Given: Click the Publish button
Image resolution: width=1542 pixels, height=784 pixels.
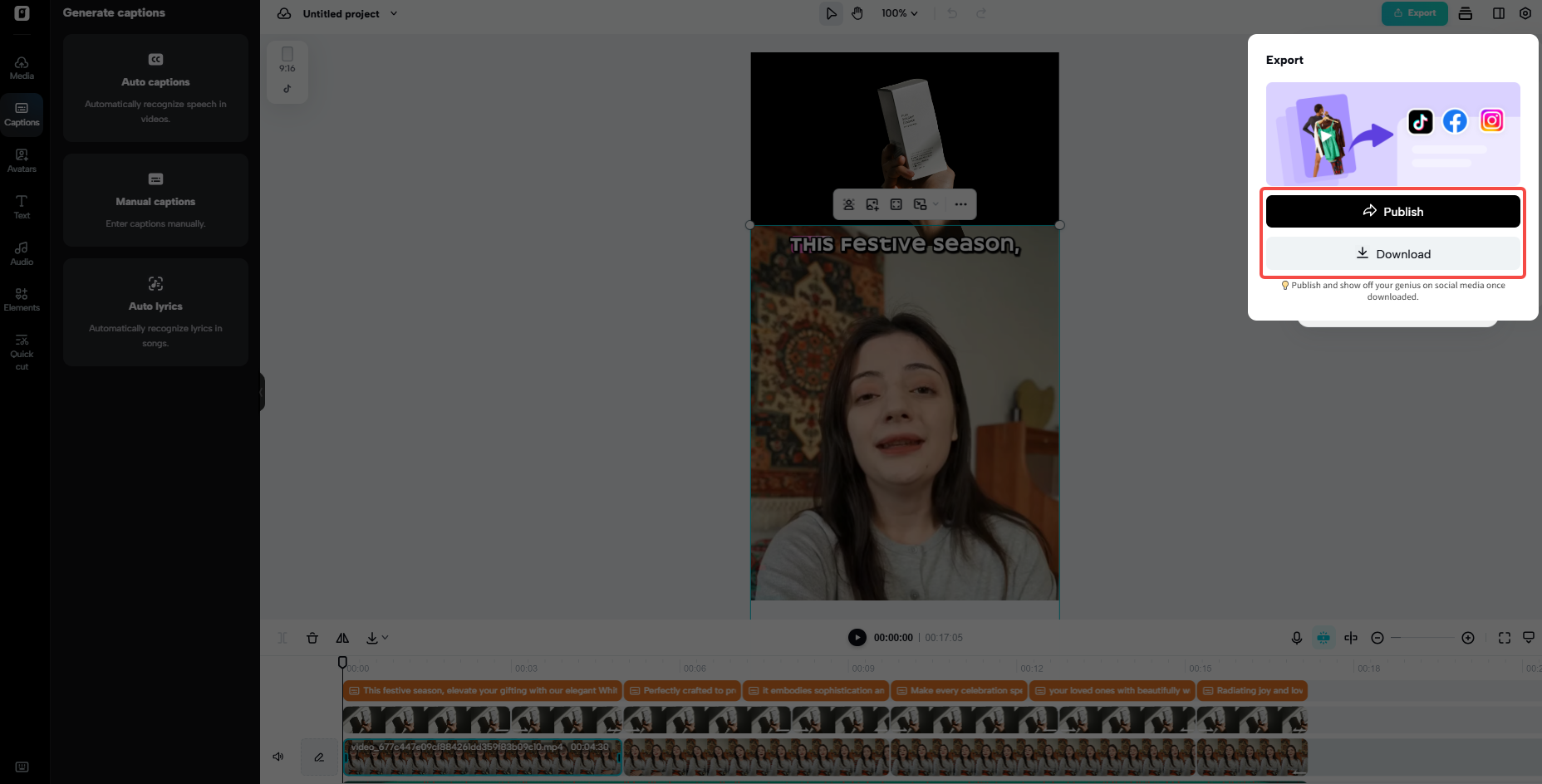Looking at the screenshot, I should (1392, 211).
